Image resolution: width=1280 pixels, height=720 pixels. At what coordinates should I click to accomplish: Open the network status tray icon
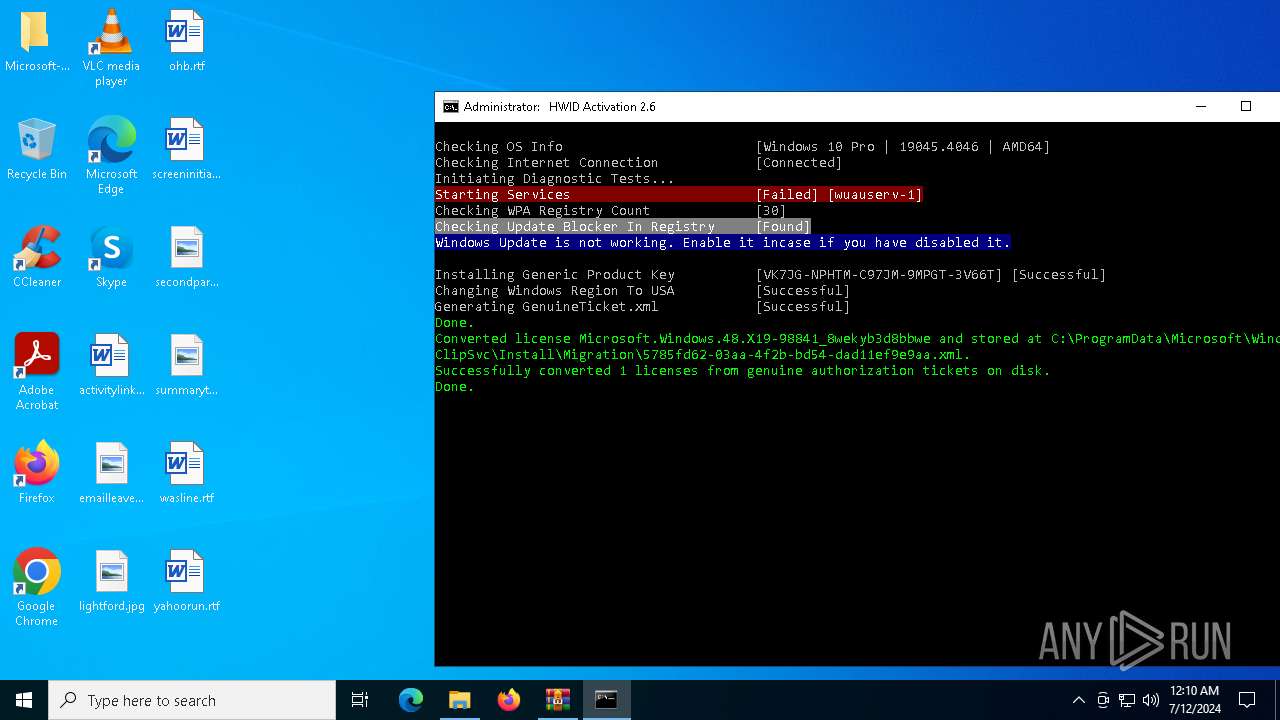coord(1127,700)
